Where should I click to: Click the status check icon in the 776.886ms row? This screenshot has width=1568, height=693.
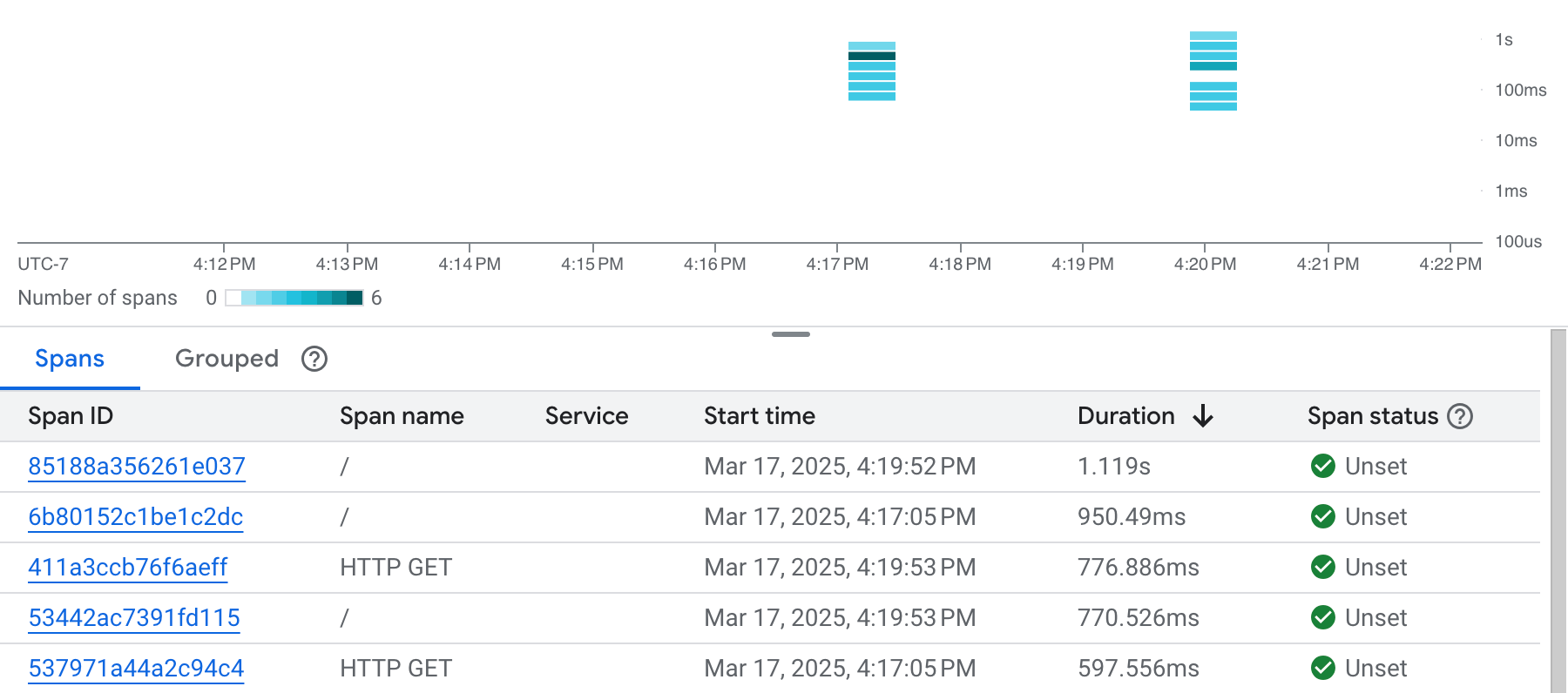[x=1323, y=568]
